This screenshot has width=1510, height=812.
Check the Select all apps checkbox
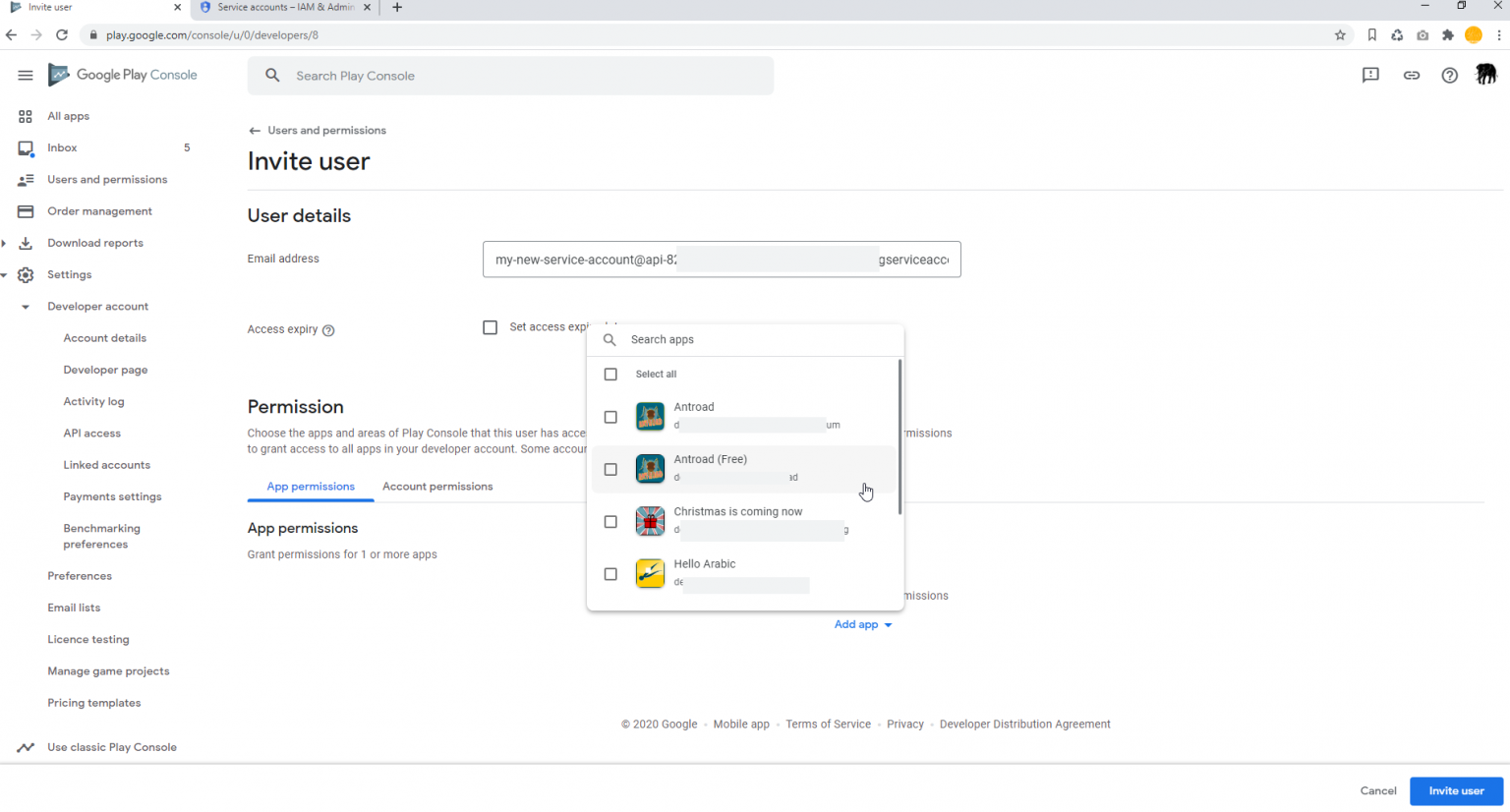tap(610, 375)
